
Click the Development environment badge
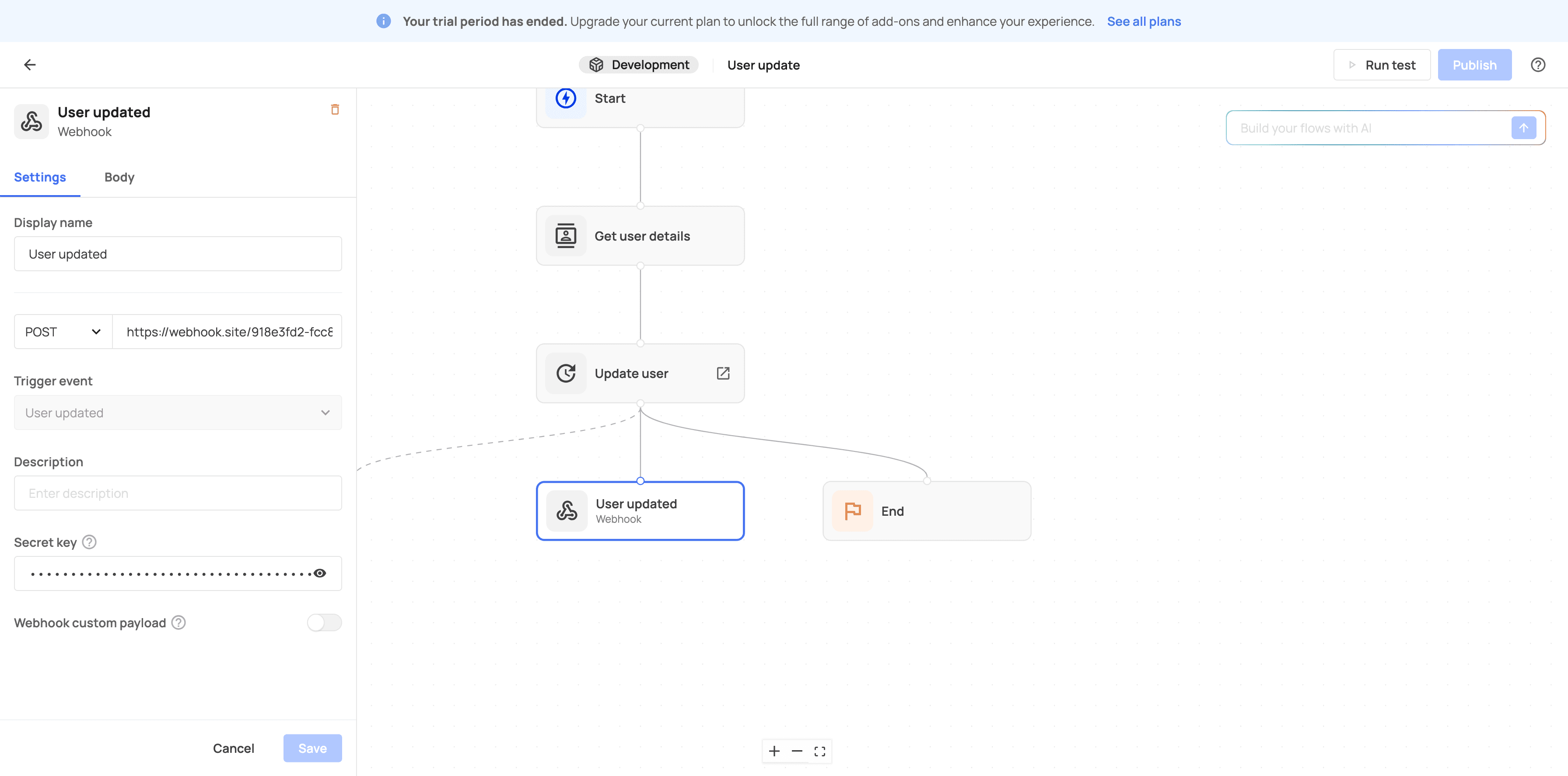(638, 64)
